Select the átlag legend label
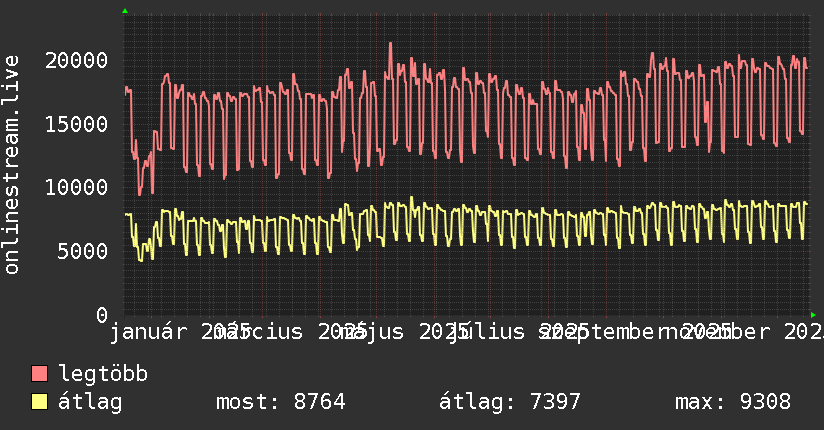The image size is (824, 430). pyautogui.click(x=90, y=402)
